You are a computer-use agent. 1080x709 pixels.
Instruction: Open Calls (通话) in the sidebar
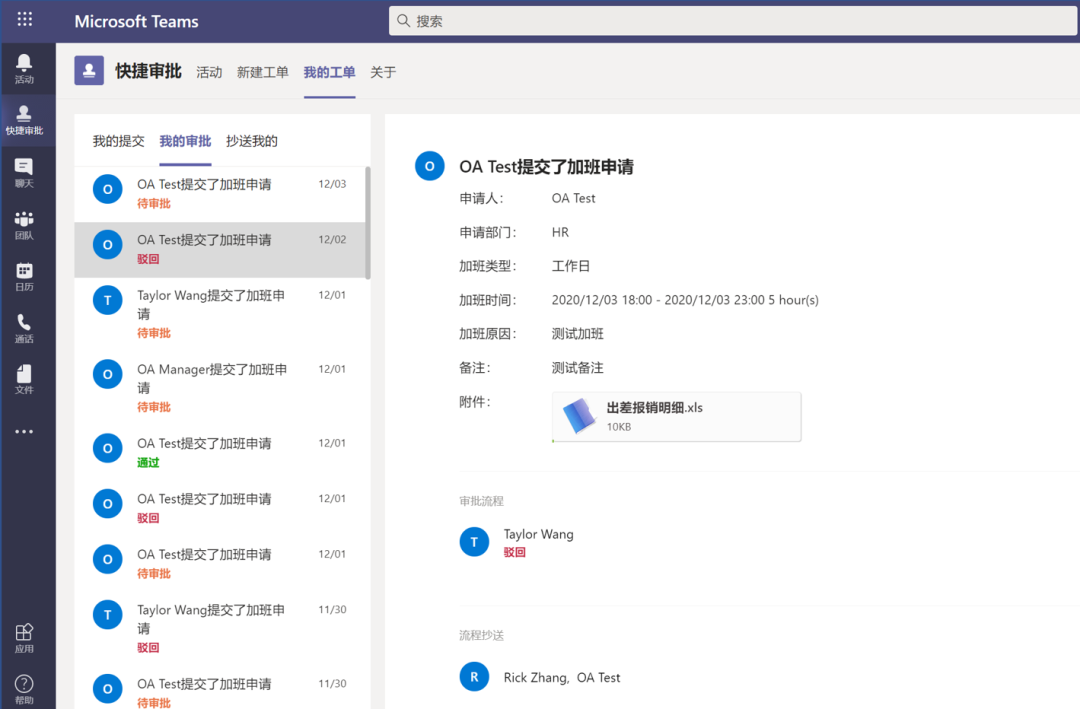(x=24, y=329)
